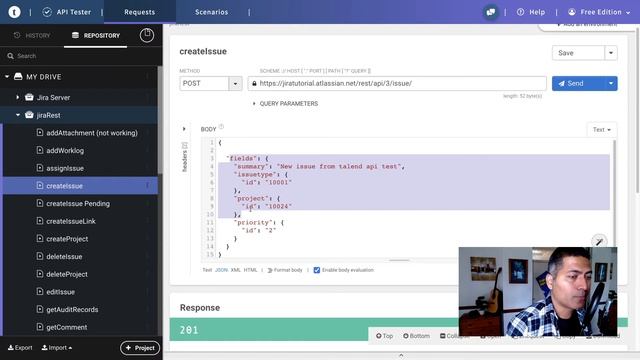
Task: Click the Top arrow icon in response toolbar
Action: pyautogui.click(x=379, y=336)
